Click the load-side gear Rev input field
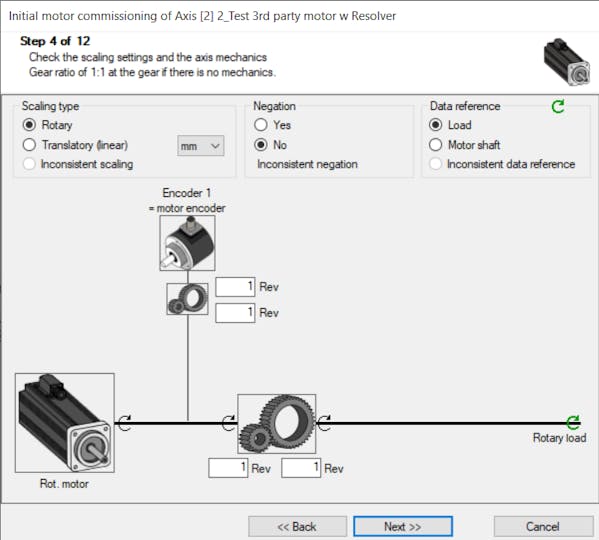 tap(301, 468)
